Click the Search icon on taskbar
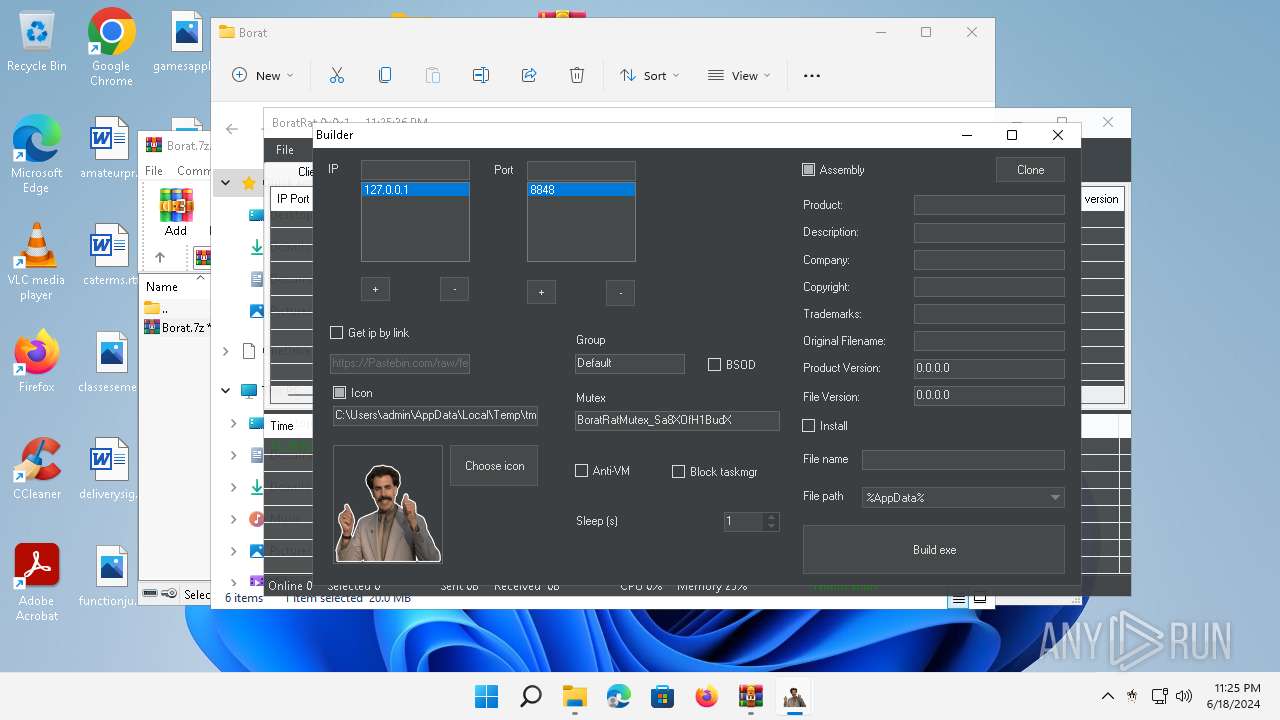Viewport: 1280px width, 720px height. pos(531,696)
